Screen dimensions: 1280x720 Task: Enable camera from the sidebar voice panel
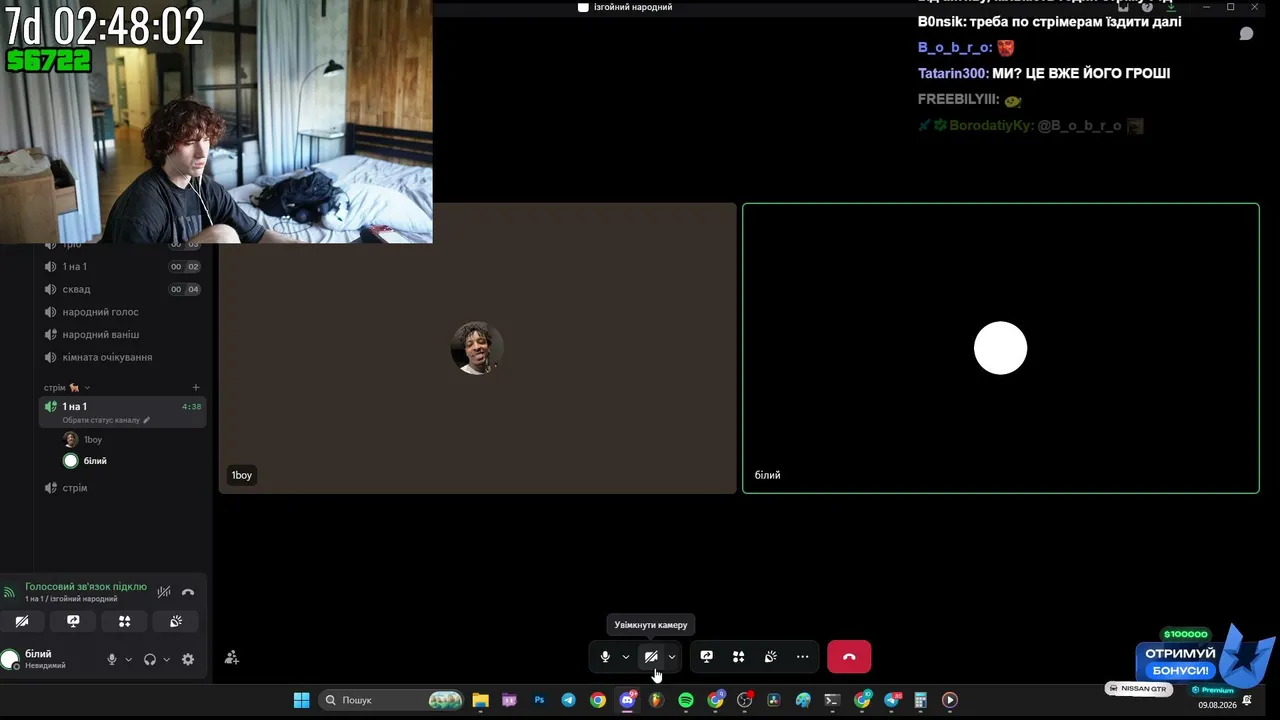[22, 621]
